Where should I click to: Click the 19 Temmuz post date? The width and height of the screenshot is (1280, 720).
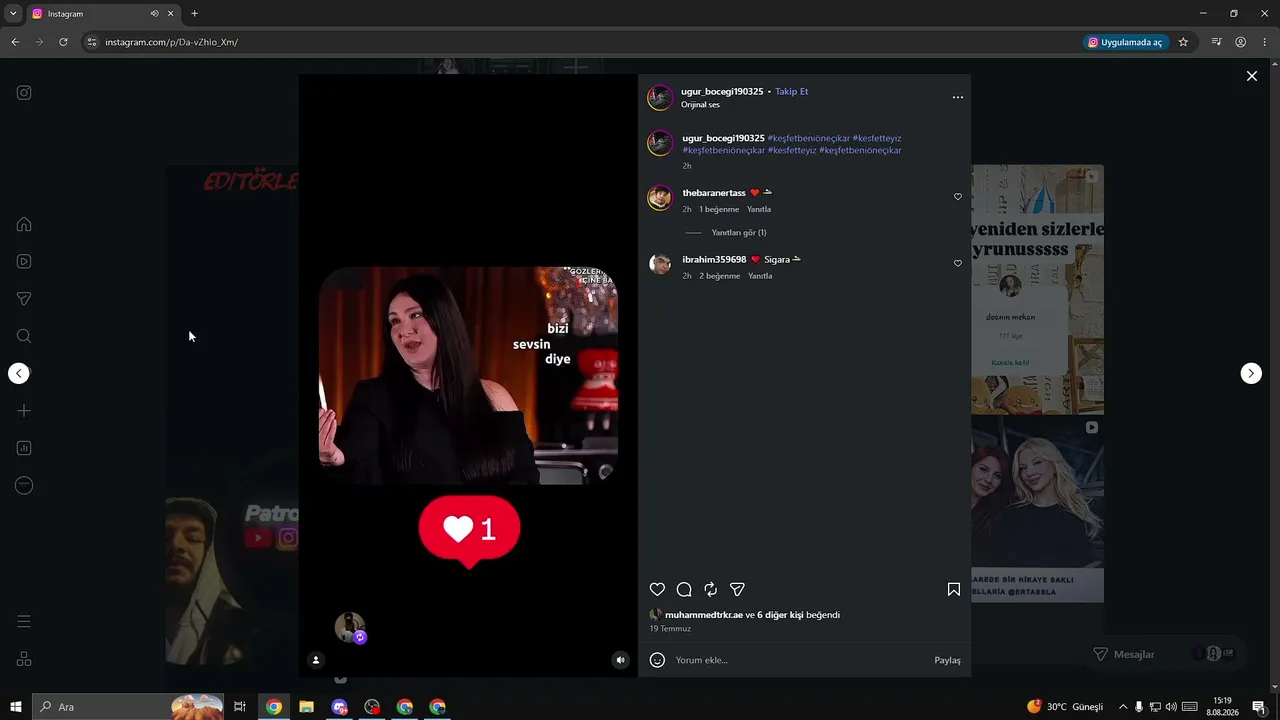[x=670, y=629]
